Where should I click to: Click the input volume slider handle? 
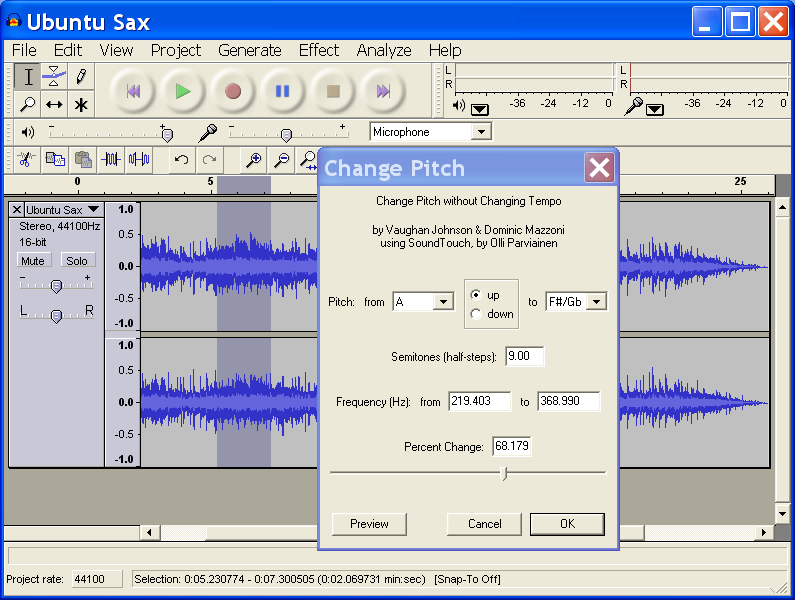[x=286, y=134]
